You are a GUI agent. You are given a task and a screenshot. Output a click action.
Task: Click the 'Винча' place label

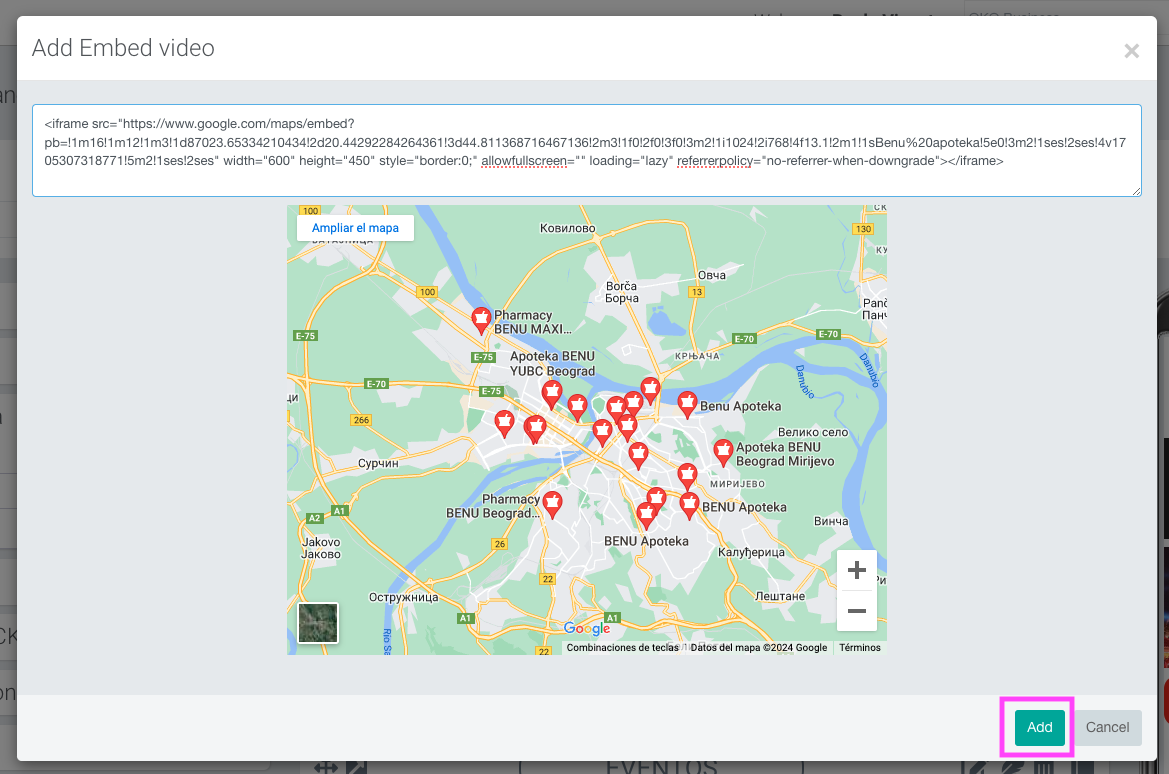coord(831,521)
